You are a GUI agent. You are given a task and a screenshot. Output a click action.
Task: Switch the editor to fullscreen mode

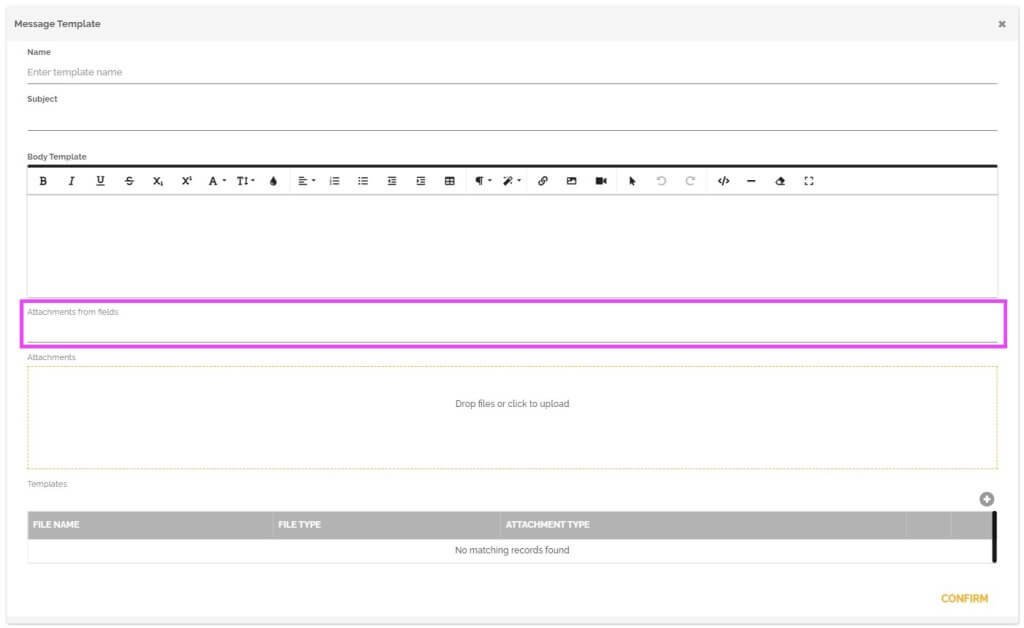[808, 181]
